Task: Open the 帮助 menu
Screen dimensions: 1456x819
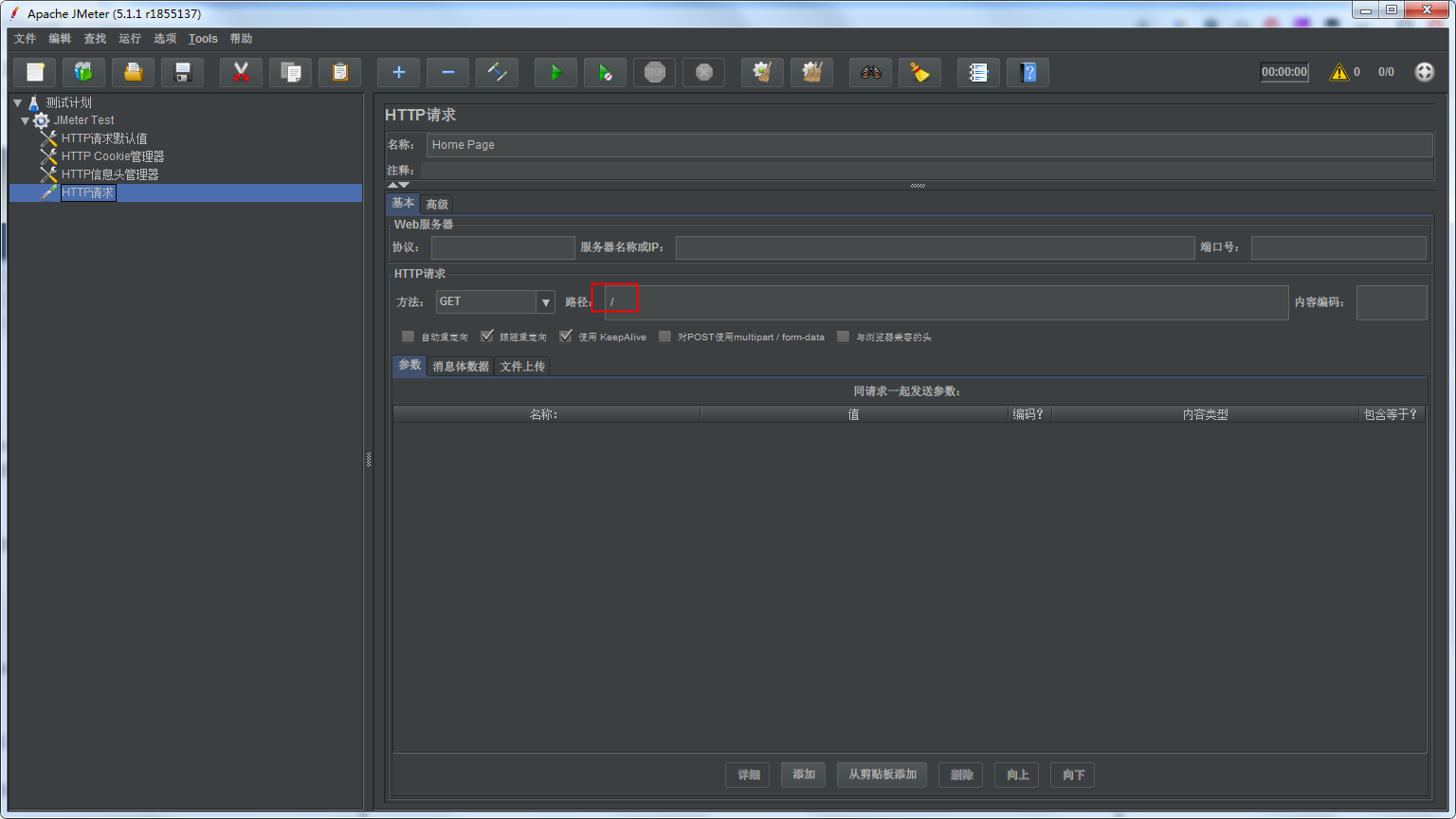Action: point(241,39)
